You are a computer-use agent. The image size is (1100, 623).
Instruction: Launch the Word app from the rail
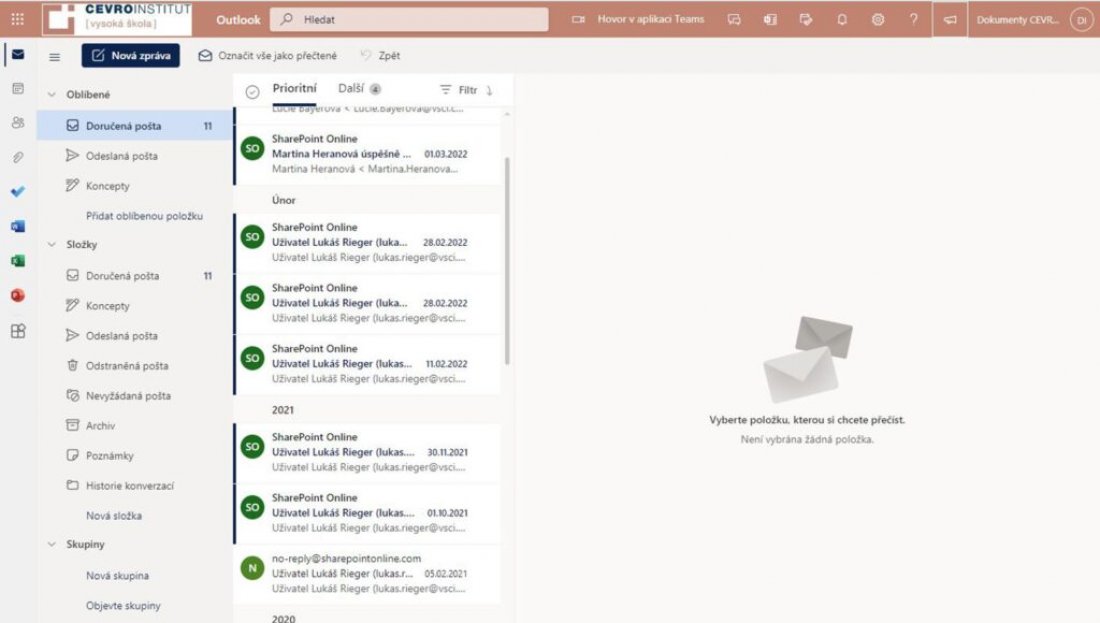click(x=18, y=226)
